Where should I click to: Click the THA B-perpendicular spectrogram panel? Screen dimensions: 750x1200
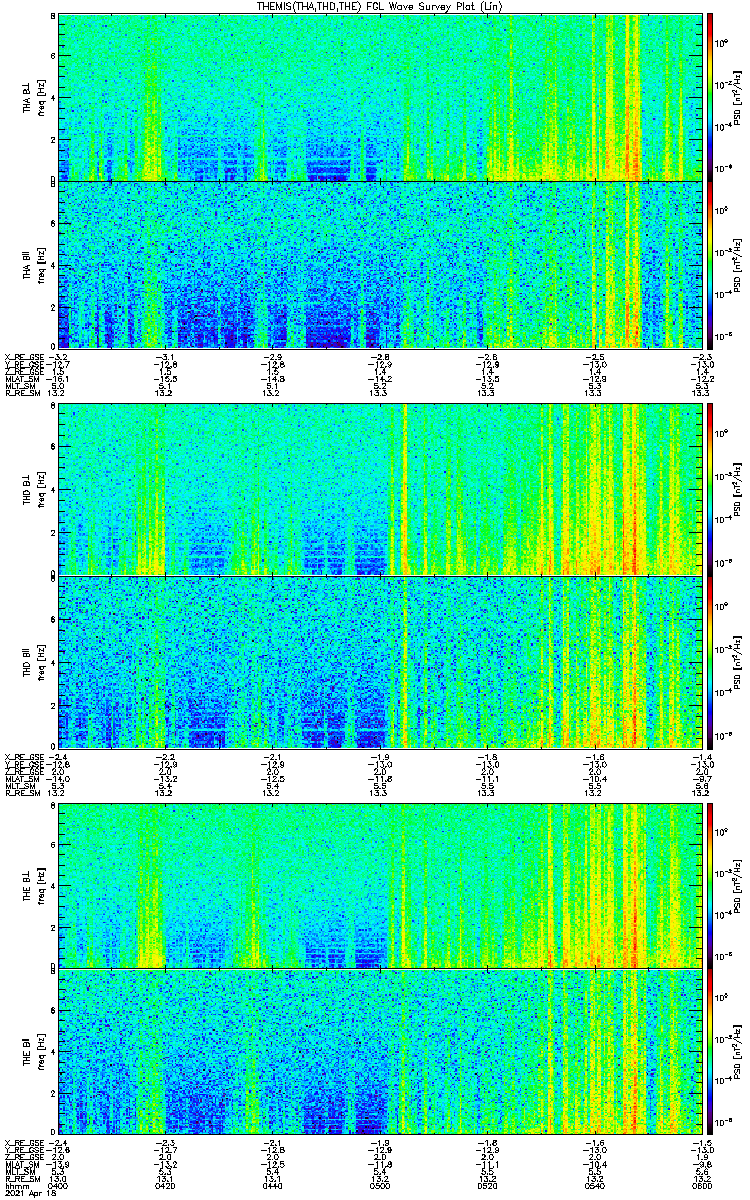tap(380, 97)
